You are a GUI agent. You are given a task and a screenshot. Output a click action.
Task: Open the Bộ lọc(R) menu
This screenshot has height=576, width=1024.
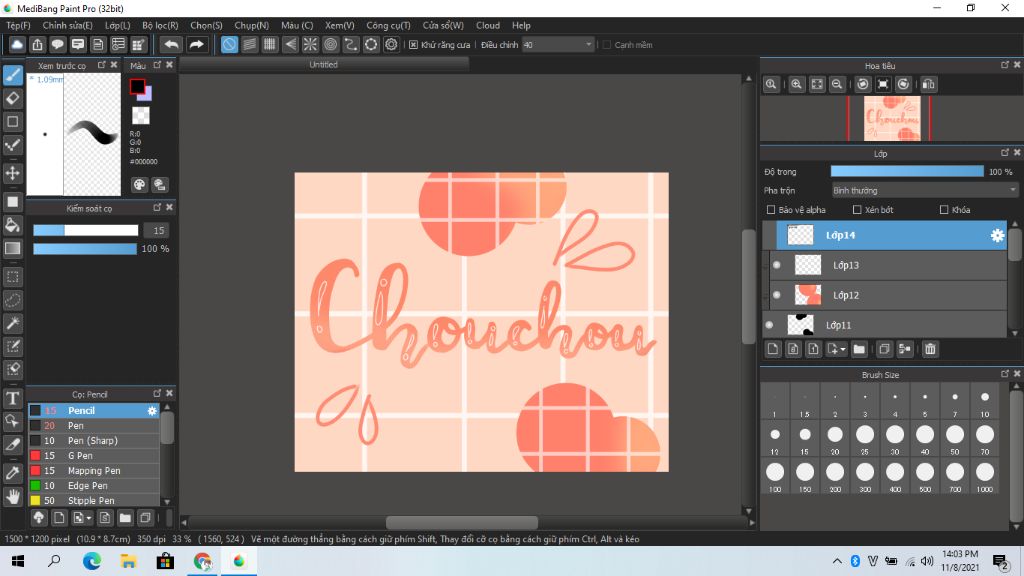tap(160, 25)
